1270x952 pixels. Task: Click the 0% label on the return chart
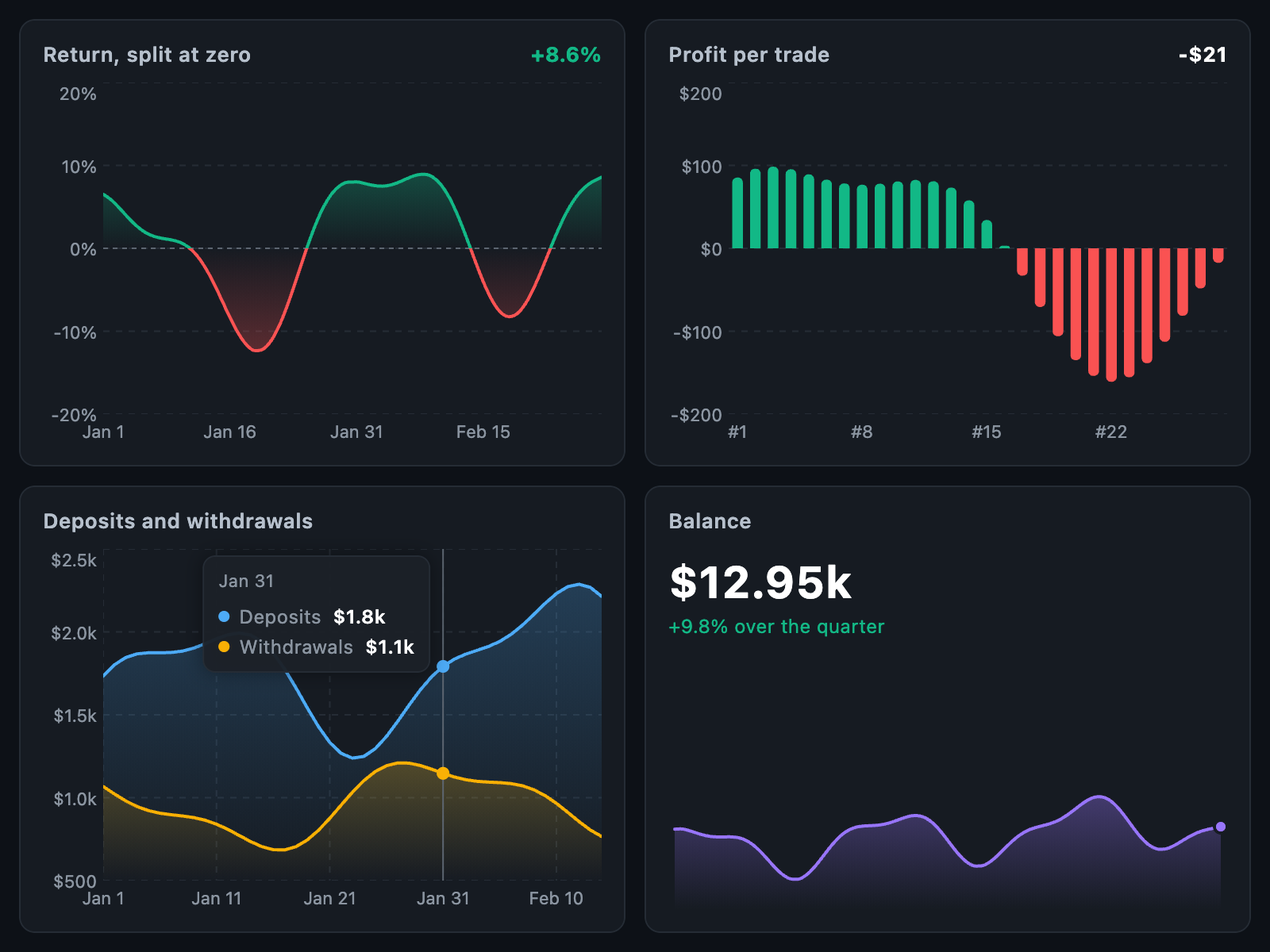point(83,250)
